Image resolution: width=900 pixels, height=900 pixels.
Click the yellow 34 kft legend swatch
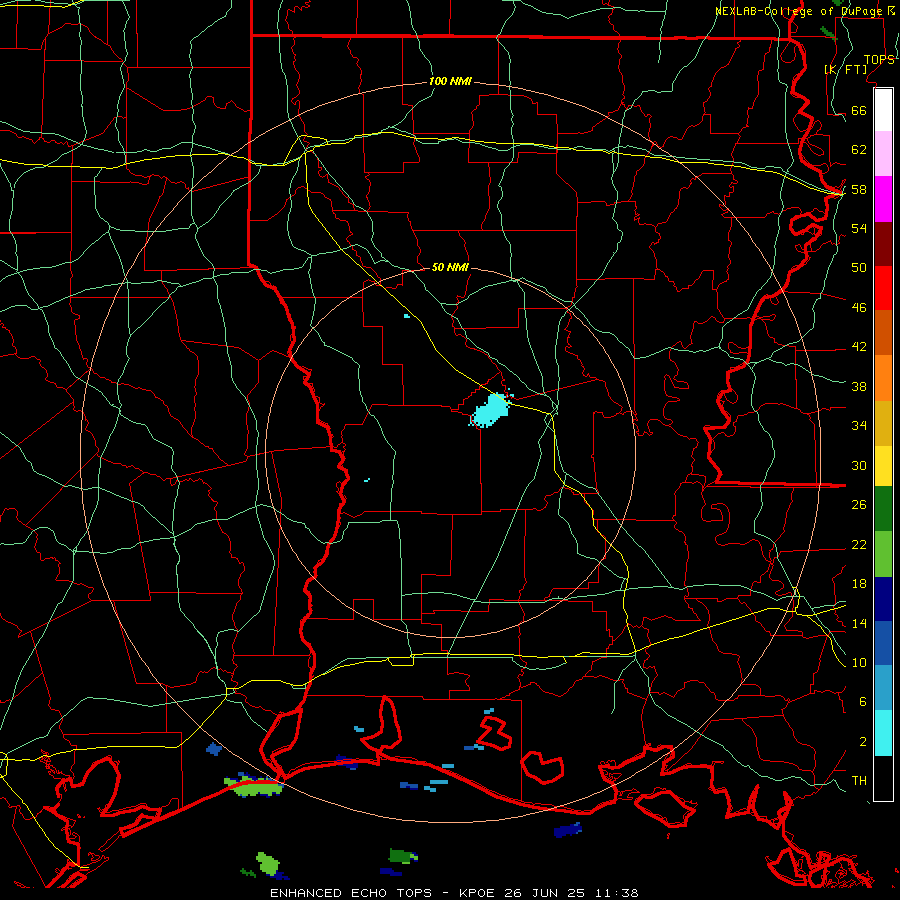pyautogui.click(x=883, y=466)
